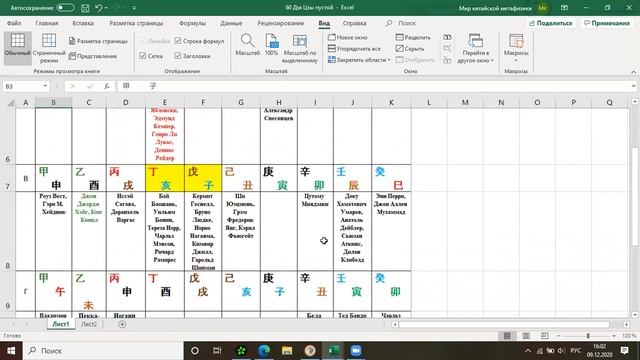The height and width of the screenshot is (360, 640).
Task: Toggle the disabled Линейка checkbox
Action: click(x=142, y=41)
